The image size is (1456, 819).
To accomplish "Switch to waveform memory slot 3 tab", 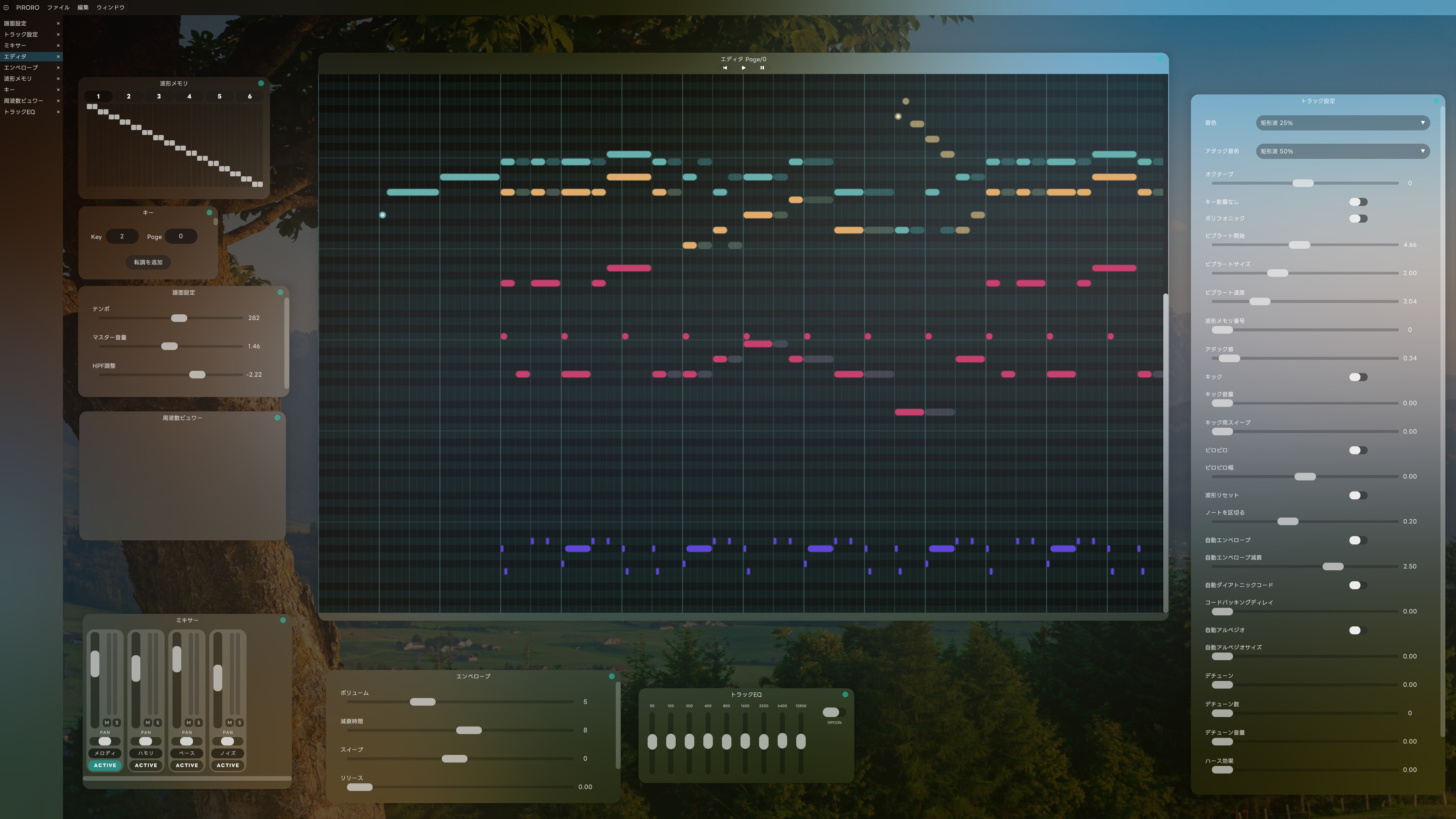I will (159, 96).
